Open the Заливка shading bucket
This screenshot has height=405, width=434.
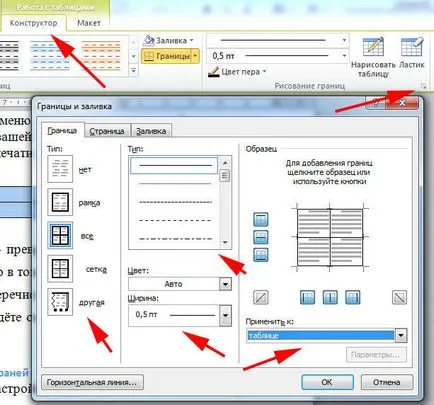pyautogui.click(x=149, y=40)
